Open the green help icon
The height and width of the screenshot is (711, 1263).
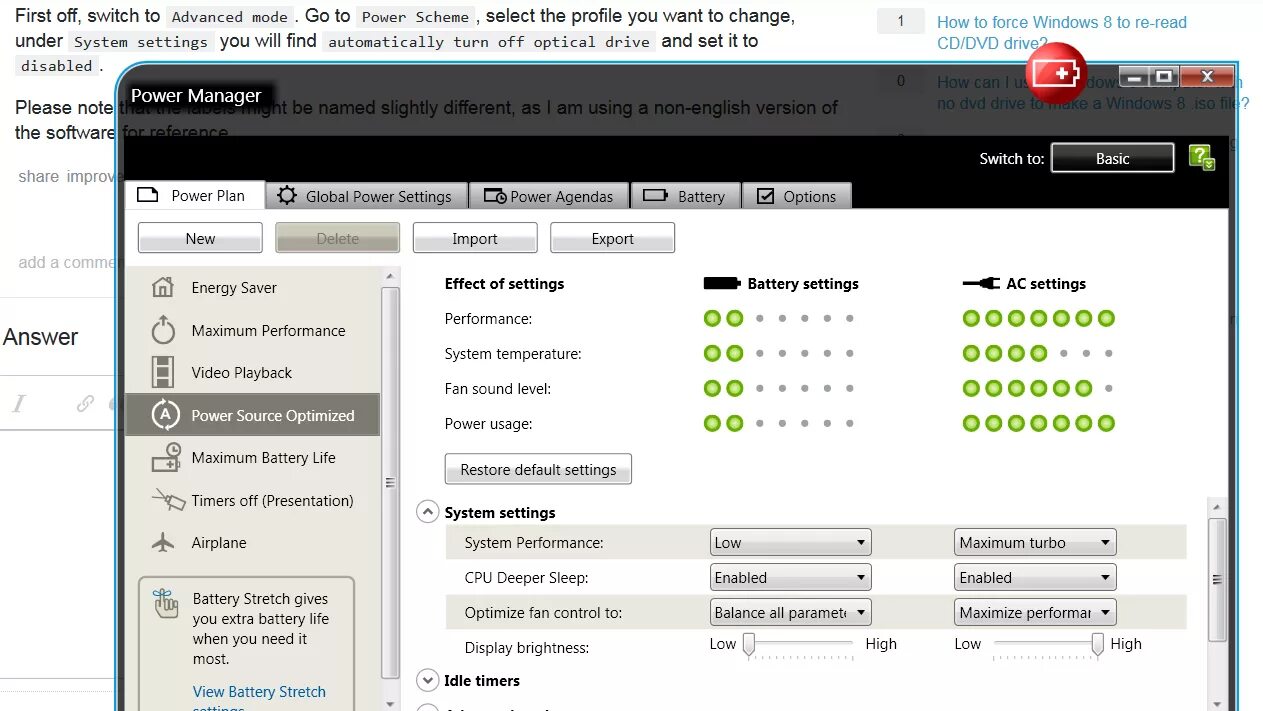click(x=1201, y=158)
